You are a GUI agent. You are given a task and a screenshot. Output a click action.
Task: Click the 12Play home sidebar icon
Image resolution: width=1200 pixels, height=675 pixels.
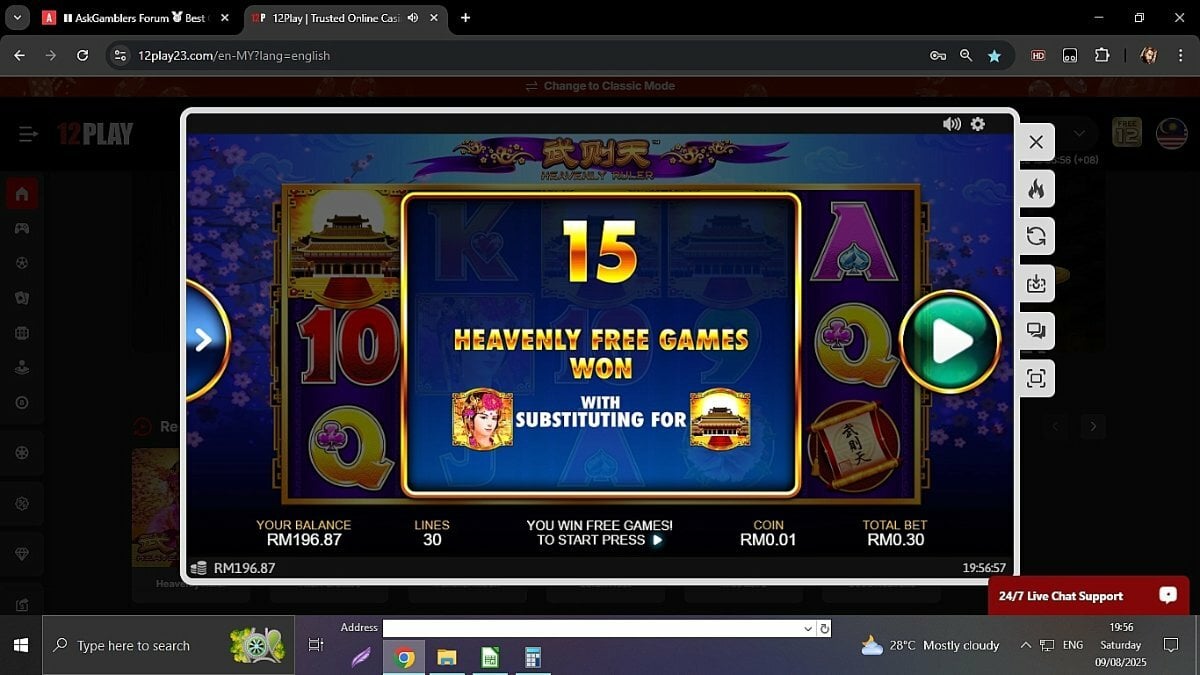point(21,193)
